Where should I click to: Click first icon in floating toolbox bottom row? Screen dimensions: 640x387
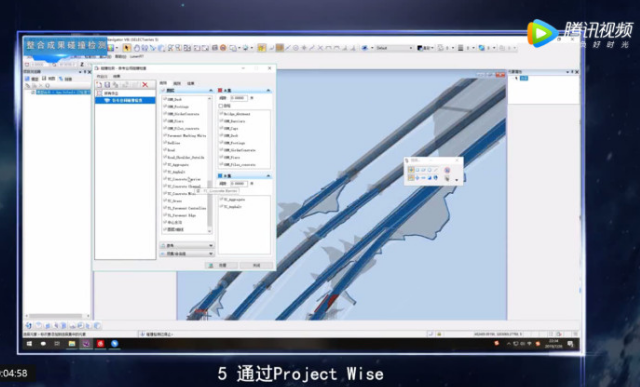click(x=411, y=178)
